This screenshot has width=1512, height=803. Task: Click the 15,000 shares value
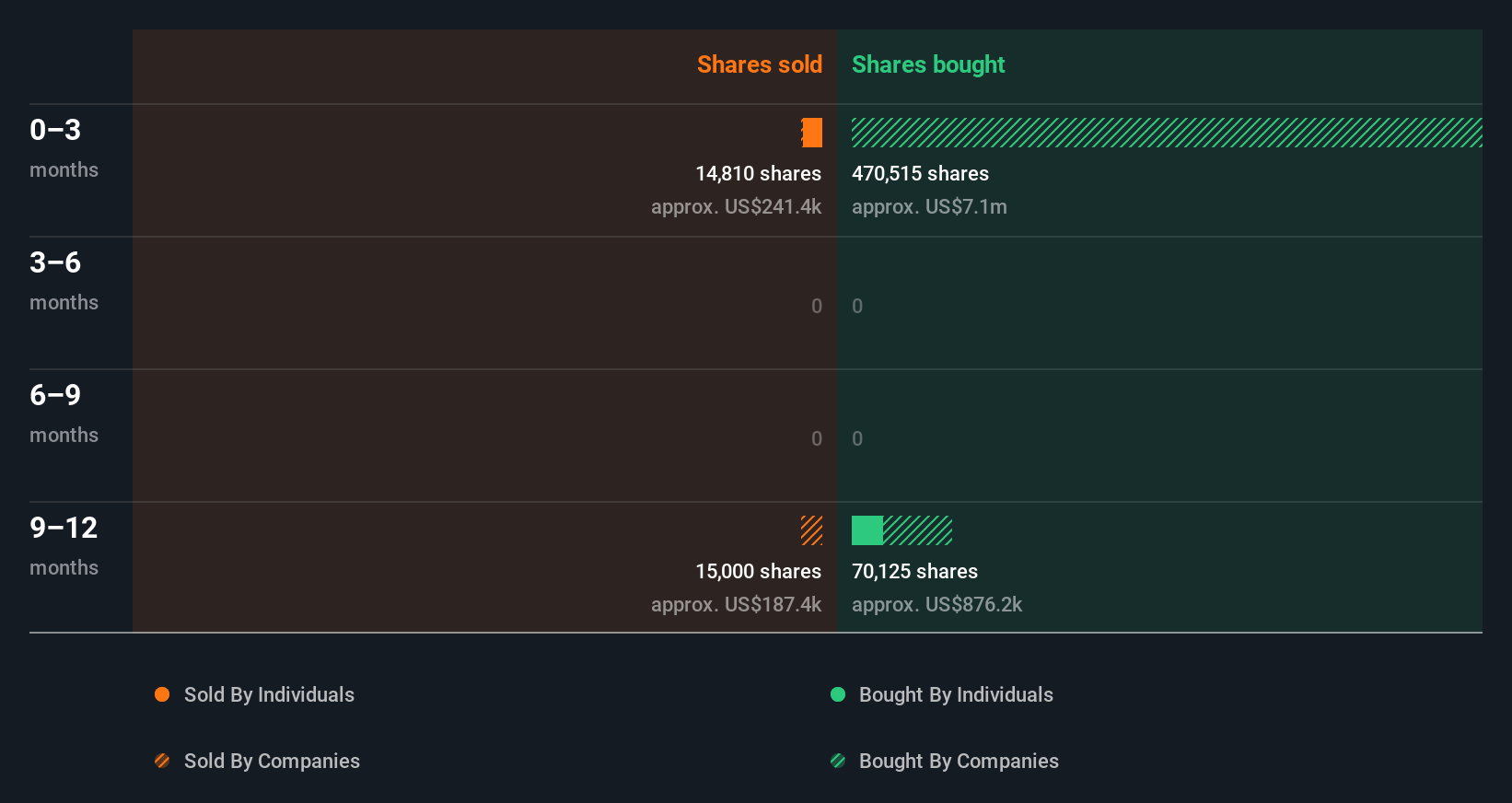758,572
